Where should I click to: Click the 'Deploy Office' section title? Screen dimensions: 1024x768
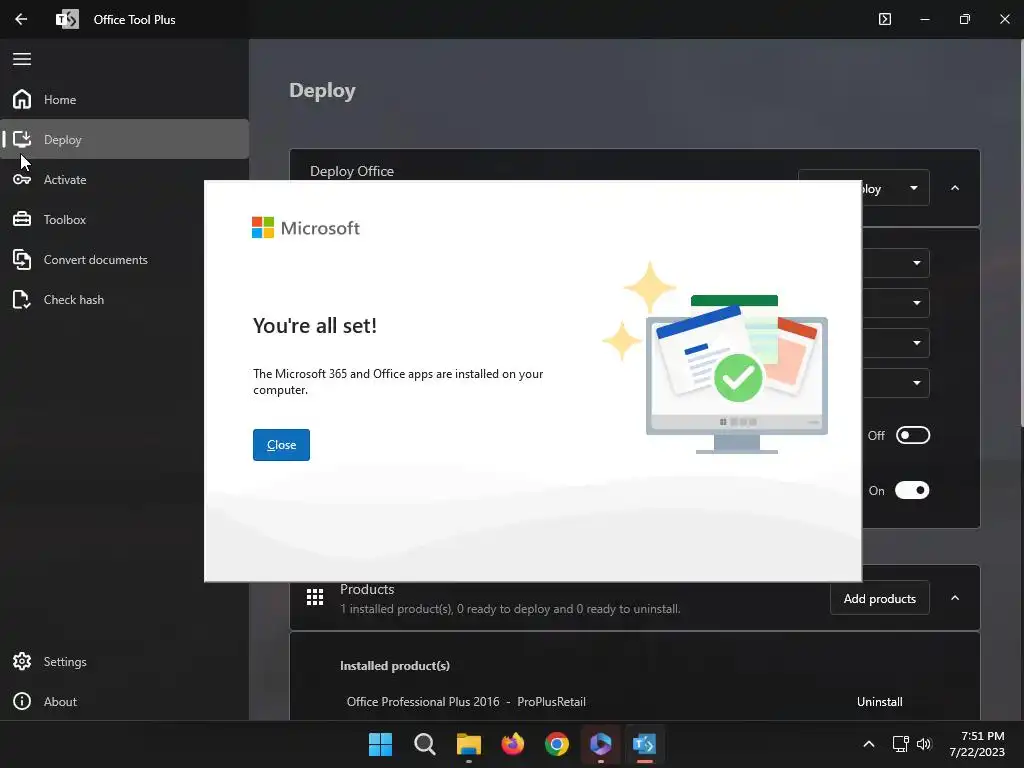pos(352,171)
